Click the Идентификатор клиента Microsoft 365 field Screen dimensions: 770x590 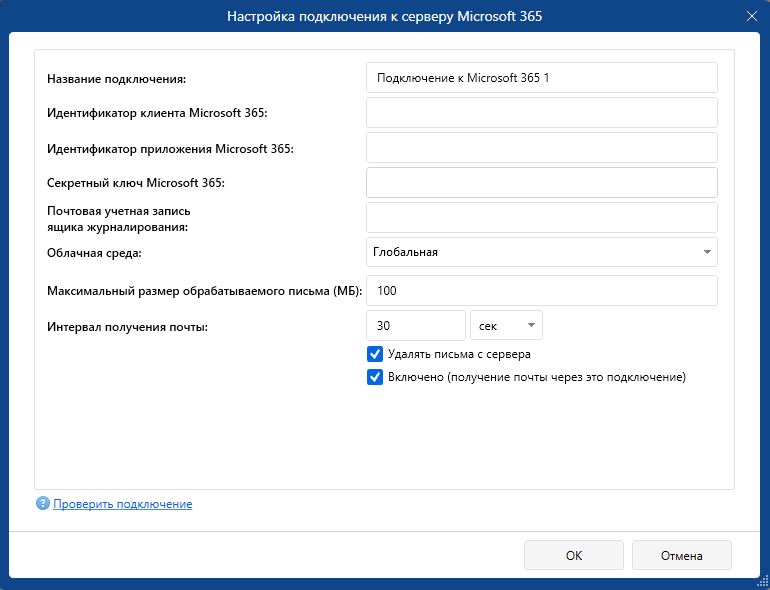coord(542,112)
